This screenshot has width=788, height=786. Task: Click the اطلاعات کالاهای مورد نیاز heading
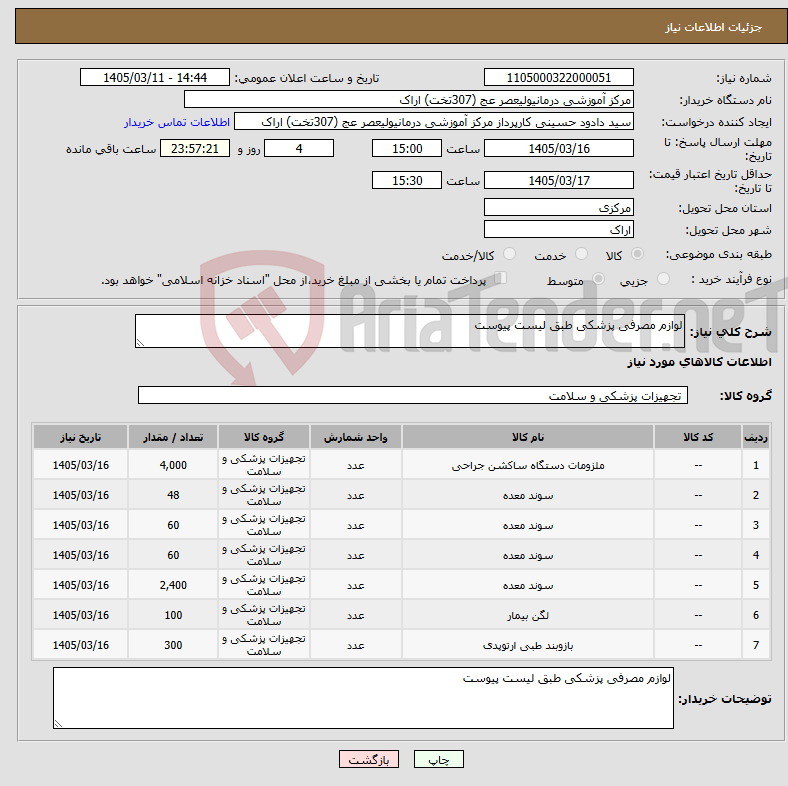click(699, 362)
